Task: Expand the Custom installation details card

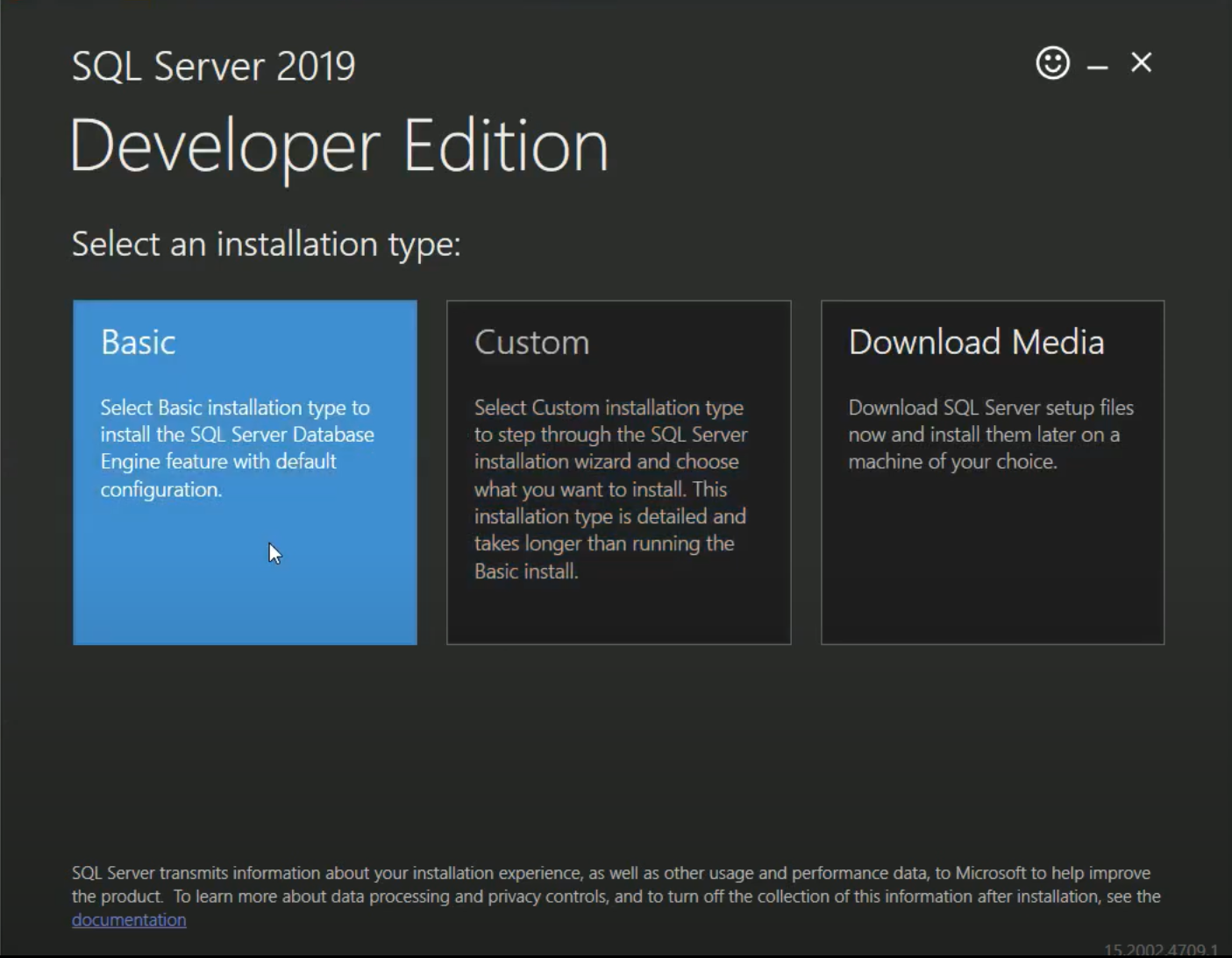Action: 618,472
